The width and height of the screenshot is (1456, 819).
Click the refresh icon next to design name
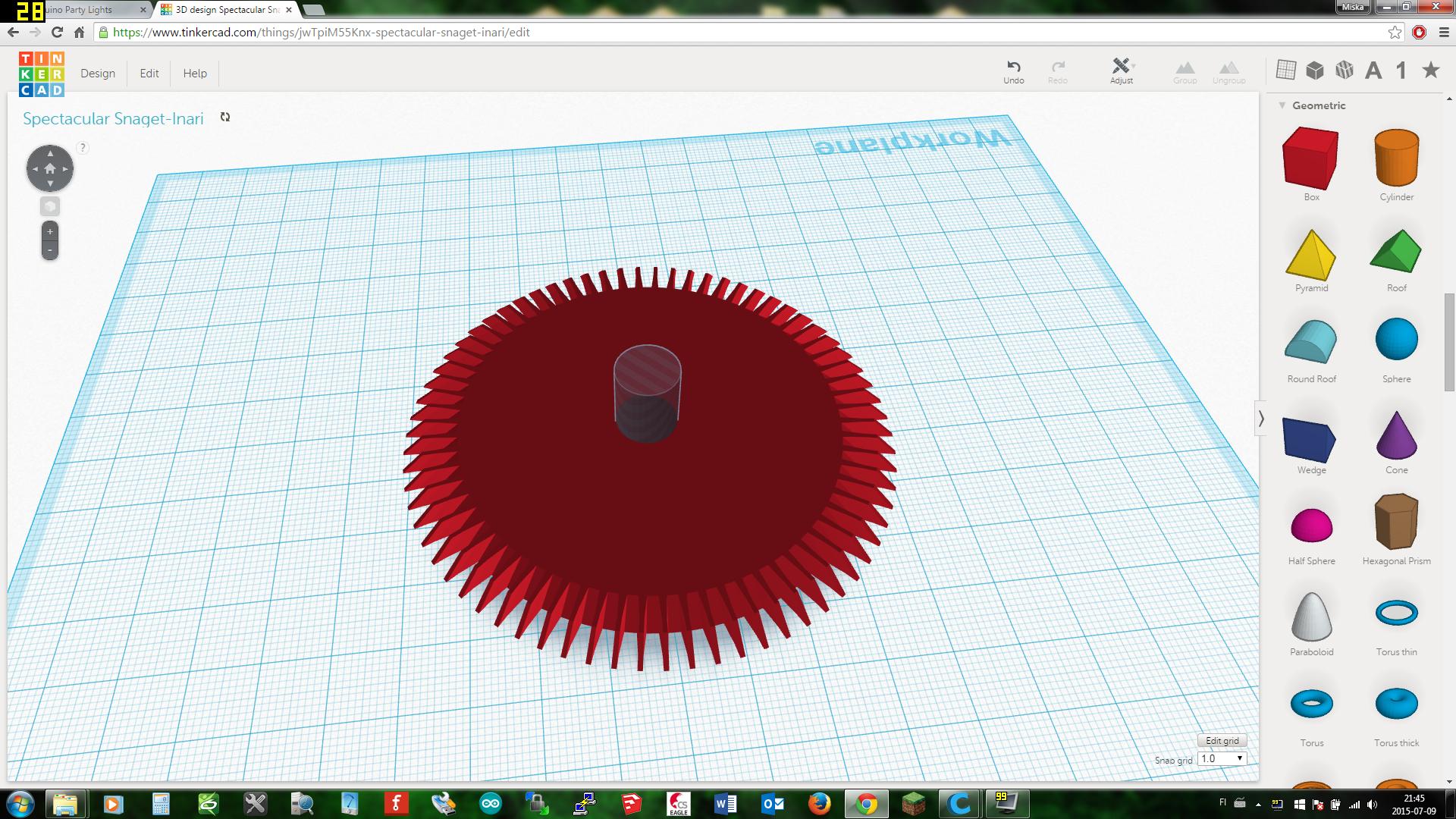tap(224, 118)
